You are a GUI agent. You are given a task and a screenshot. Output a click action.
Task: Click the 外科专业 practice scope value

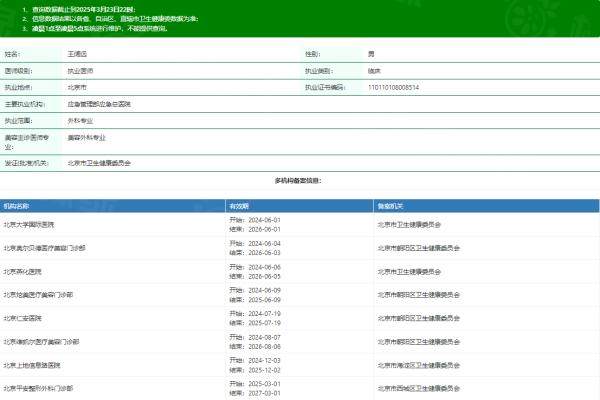pyautogui.click(x=80, y=119)
